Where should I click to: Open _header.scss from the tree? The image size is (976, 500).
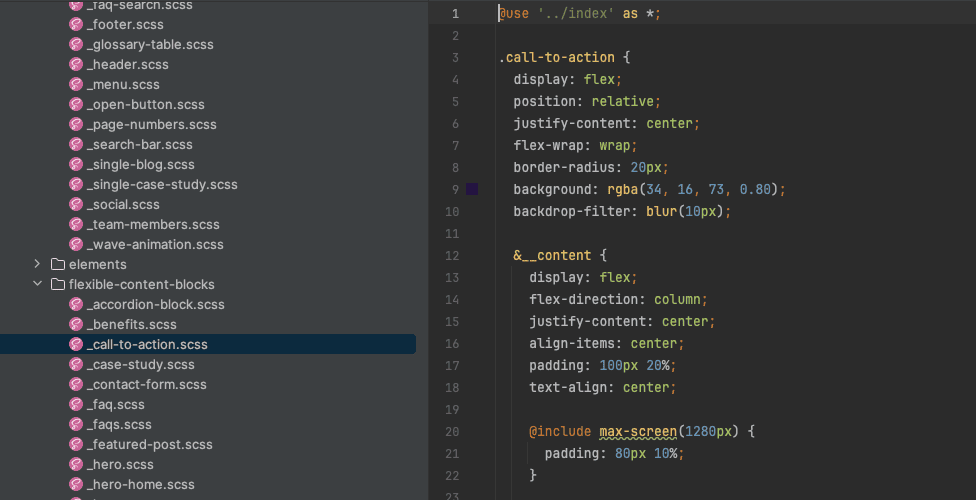128,65
